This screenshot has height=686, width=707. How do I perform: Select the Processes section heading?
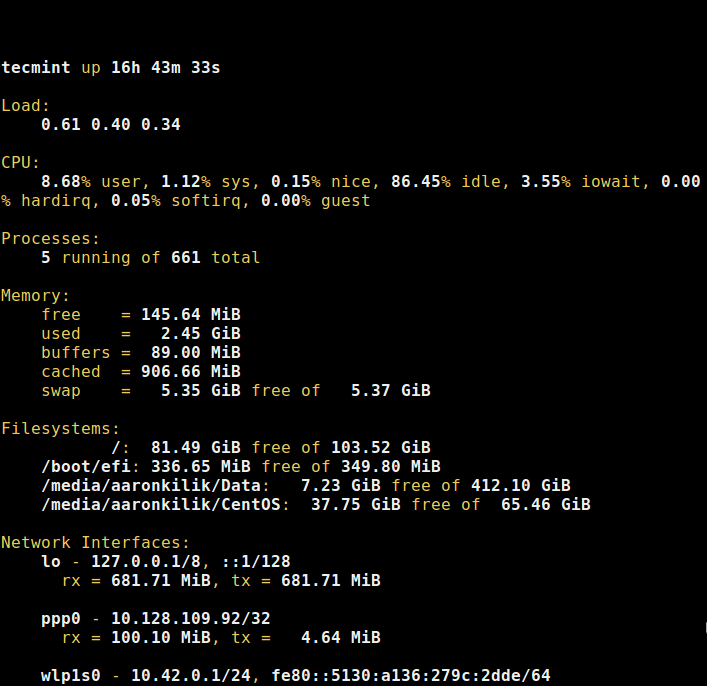[x=51, y=239]
